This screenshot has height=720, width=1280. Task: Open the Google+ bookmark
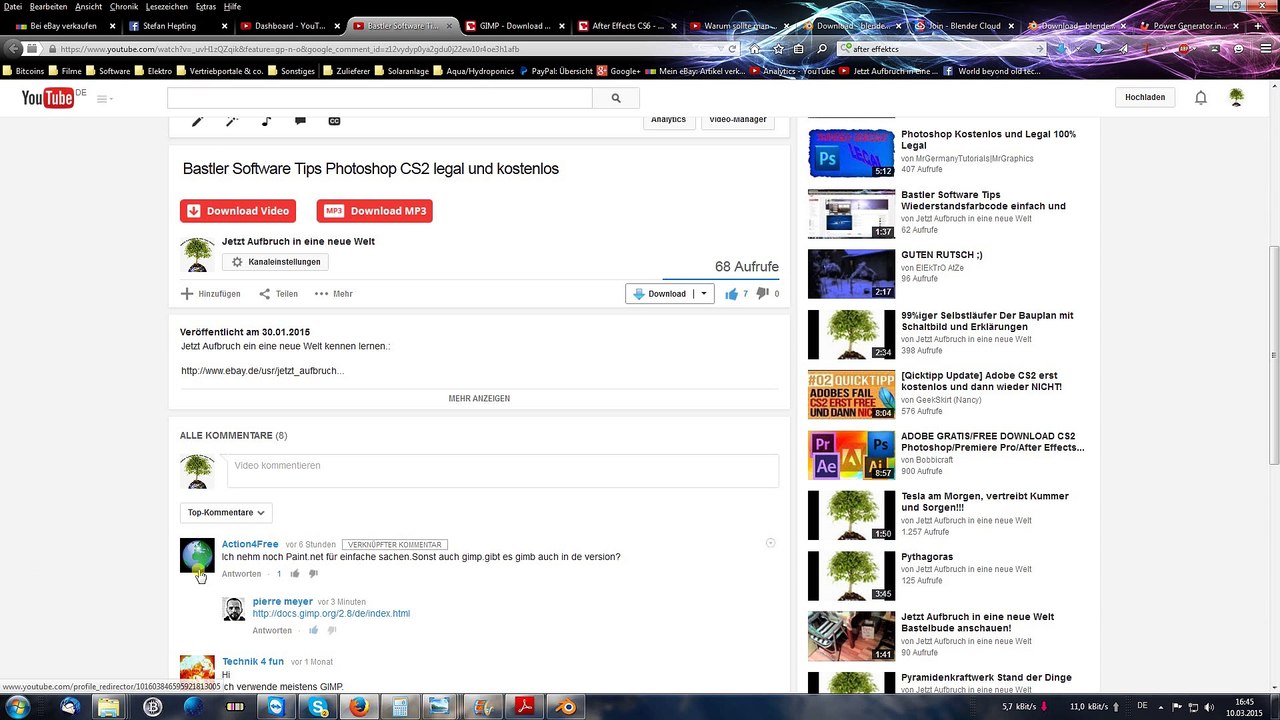(618, 71)
